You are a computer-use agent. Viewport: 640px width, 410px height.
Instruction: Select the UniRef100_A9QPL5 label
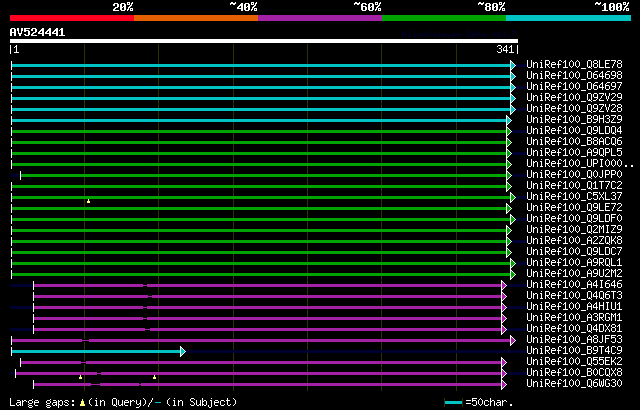pyautogui.click(x=574, y=153)
